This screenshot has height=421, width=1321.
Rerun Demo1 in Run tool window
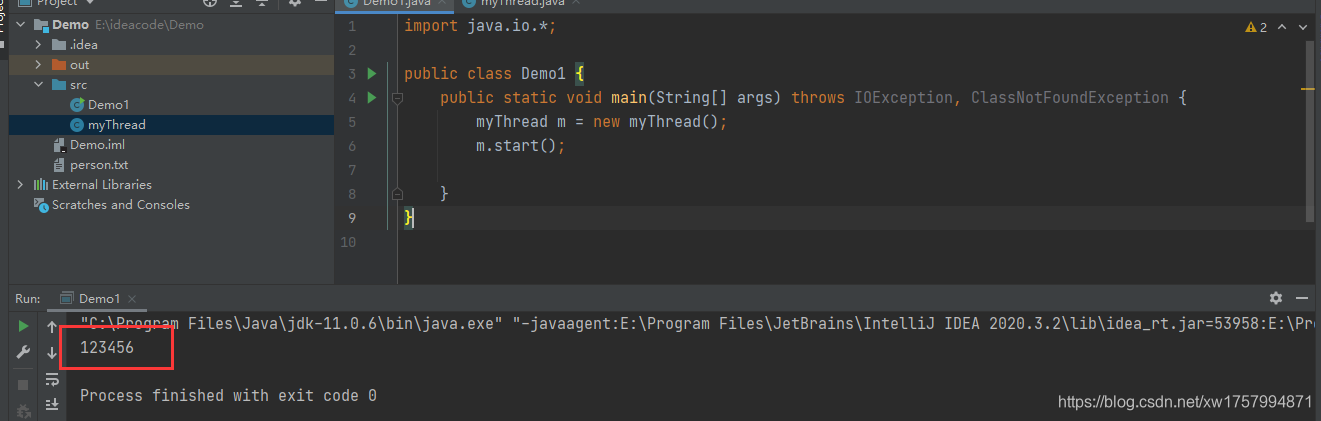24,326
